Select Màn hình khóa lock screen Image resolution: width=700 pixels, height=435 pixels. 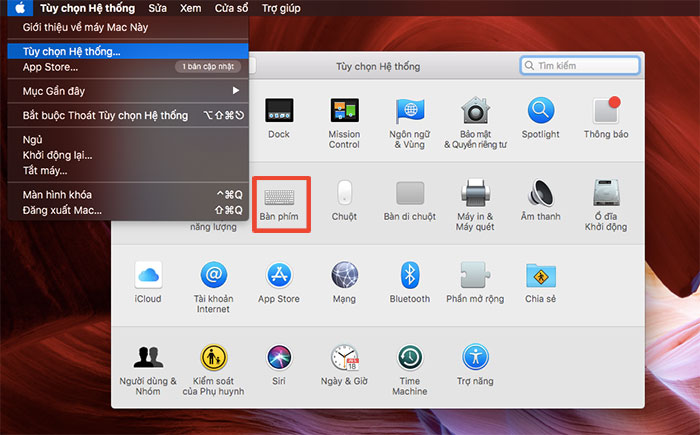128,195
